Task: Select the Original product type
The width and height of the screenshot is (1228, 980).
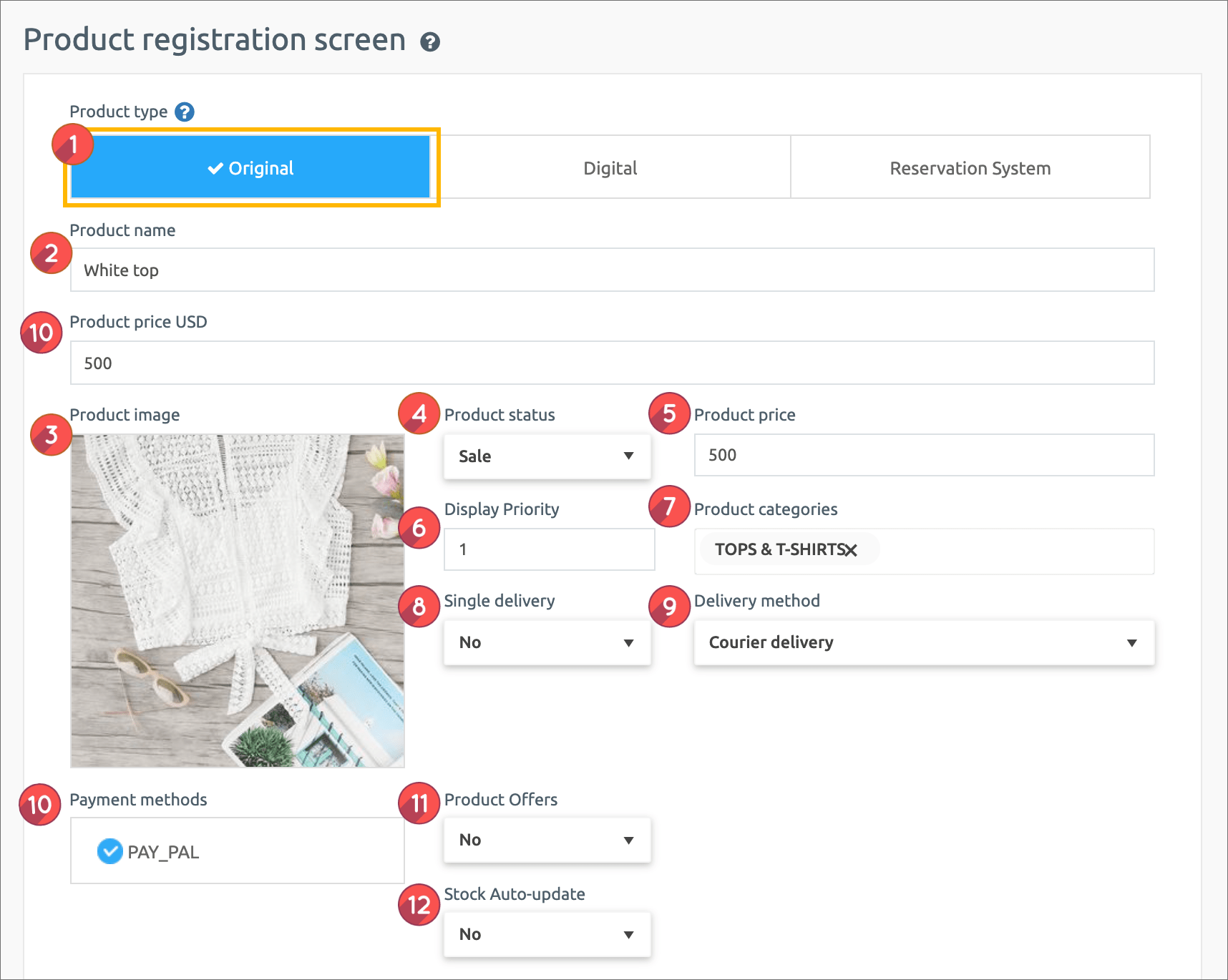Action: pyautogui.click(x=251, y=168)
